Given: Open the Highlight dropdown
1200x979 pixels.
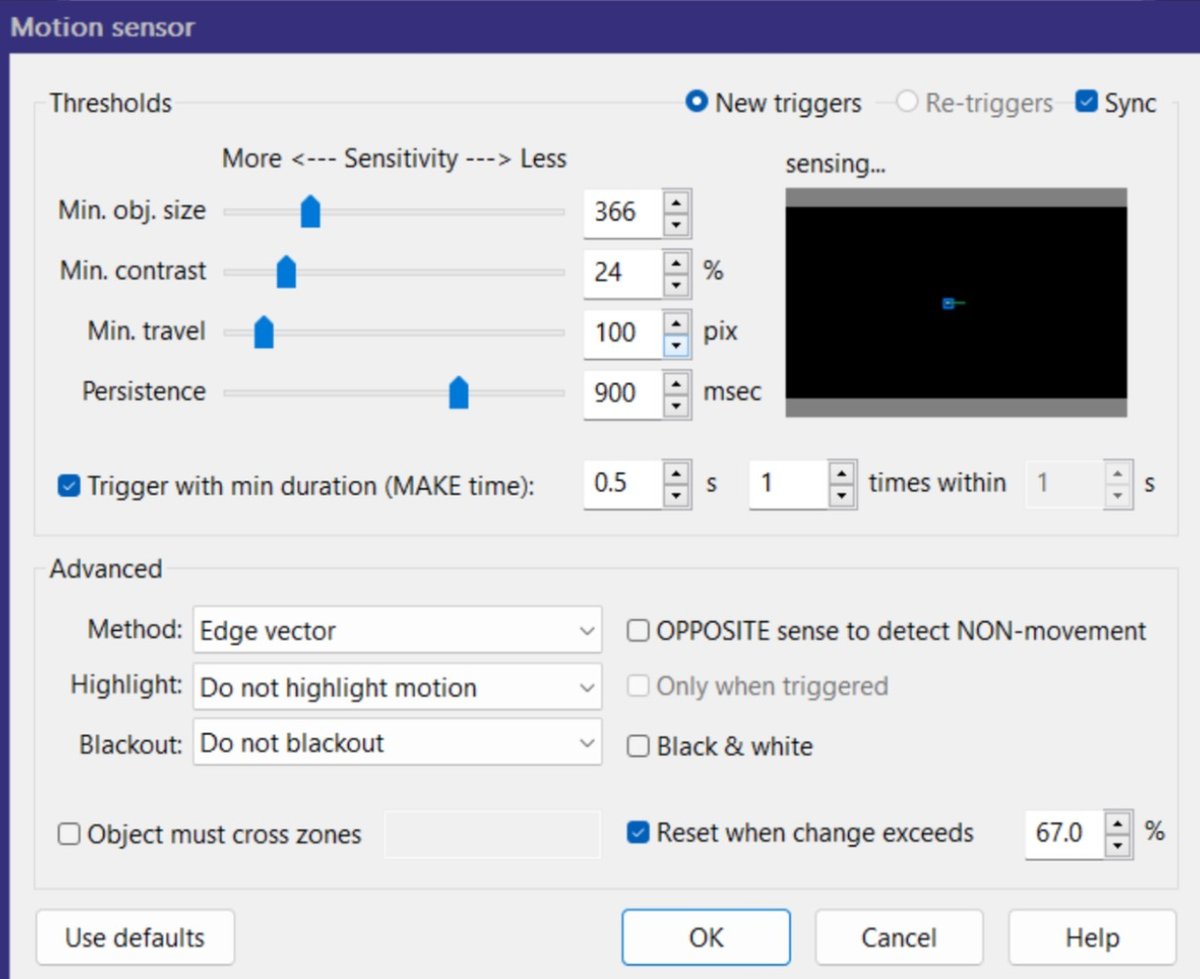Looking at the screenshot, I should tap(397, 688).
